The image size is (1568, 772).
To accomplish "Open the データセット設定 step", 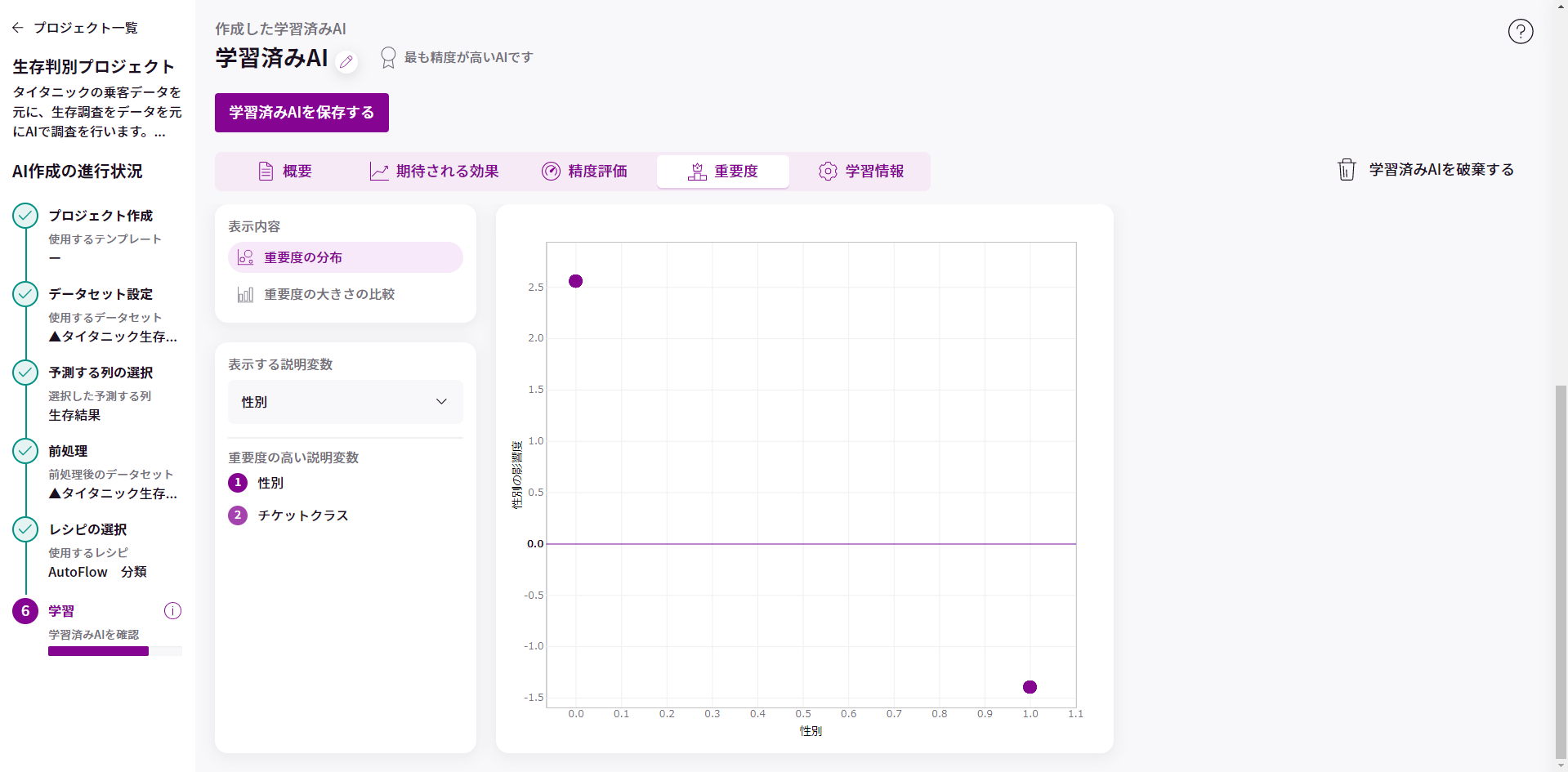I will [101, 294].
